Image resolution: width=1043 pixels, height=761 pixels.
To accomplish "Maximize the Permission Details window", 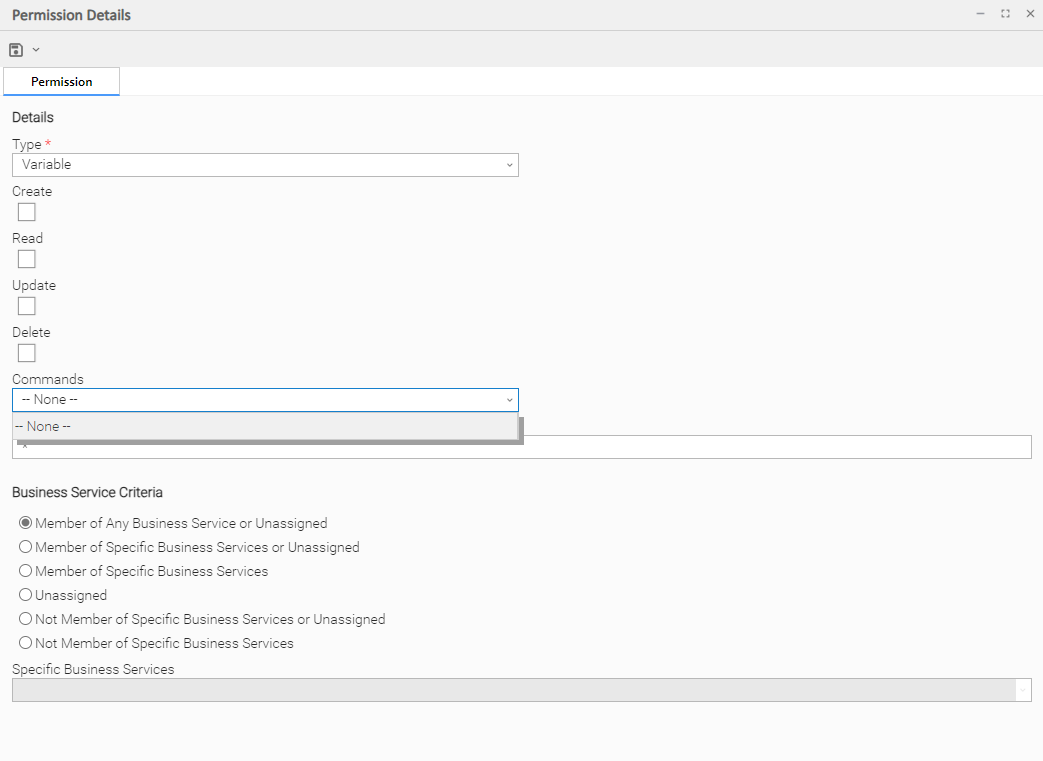I will tap(1005, 14).
